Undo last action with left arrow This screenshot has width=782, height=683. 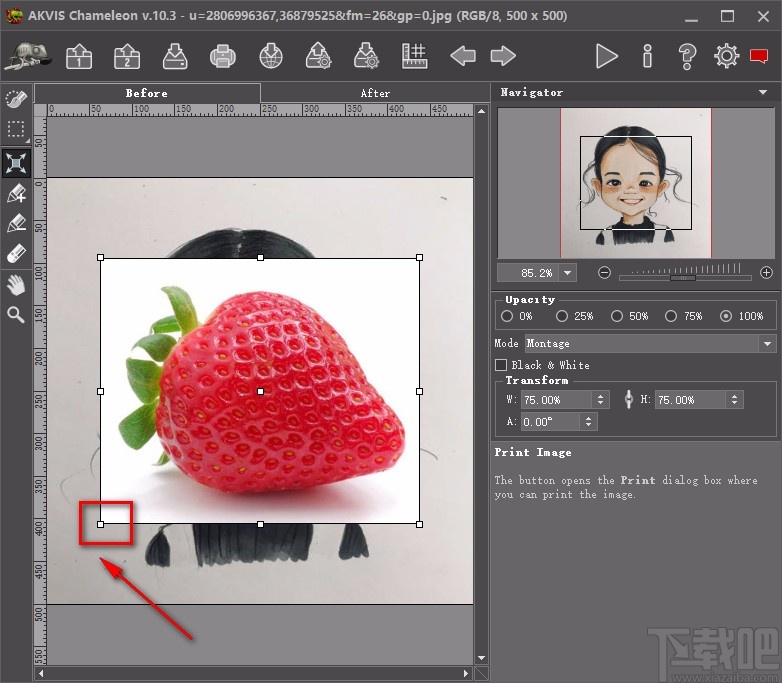pos(463,56)
